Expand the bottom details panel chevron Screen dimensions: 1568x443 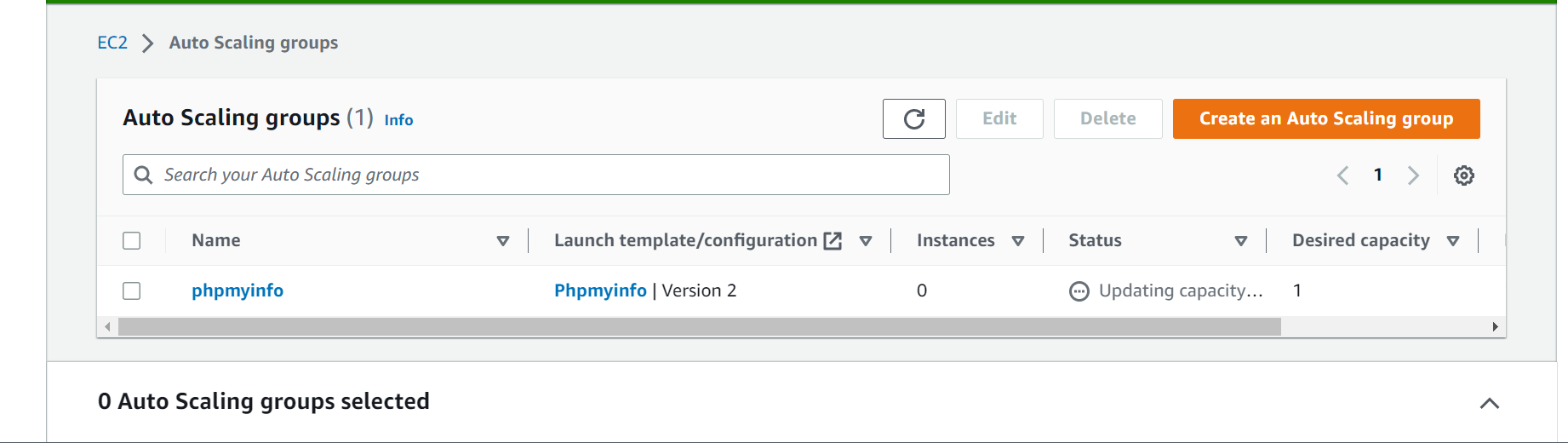(1489, 403)
